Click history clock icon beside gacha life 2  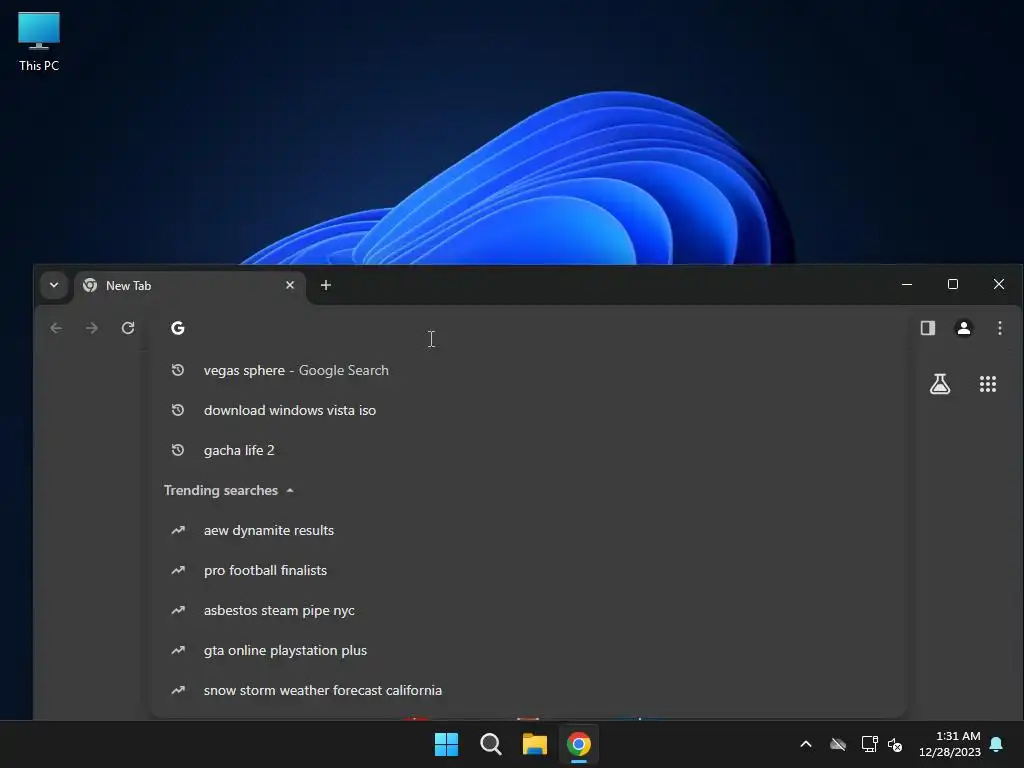[x=178, y=450]
